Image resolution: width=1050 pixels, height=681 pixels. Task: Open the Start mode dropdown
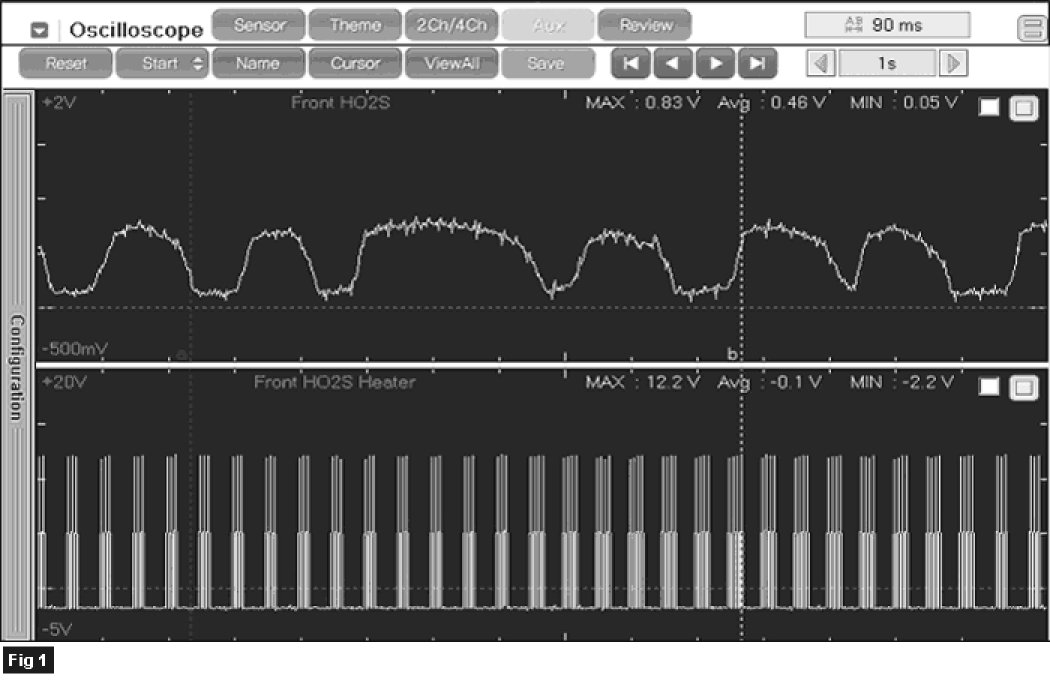(x=162, y=64)
